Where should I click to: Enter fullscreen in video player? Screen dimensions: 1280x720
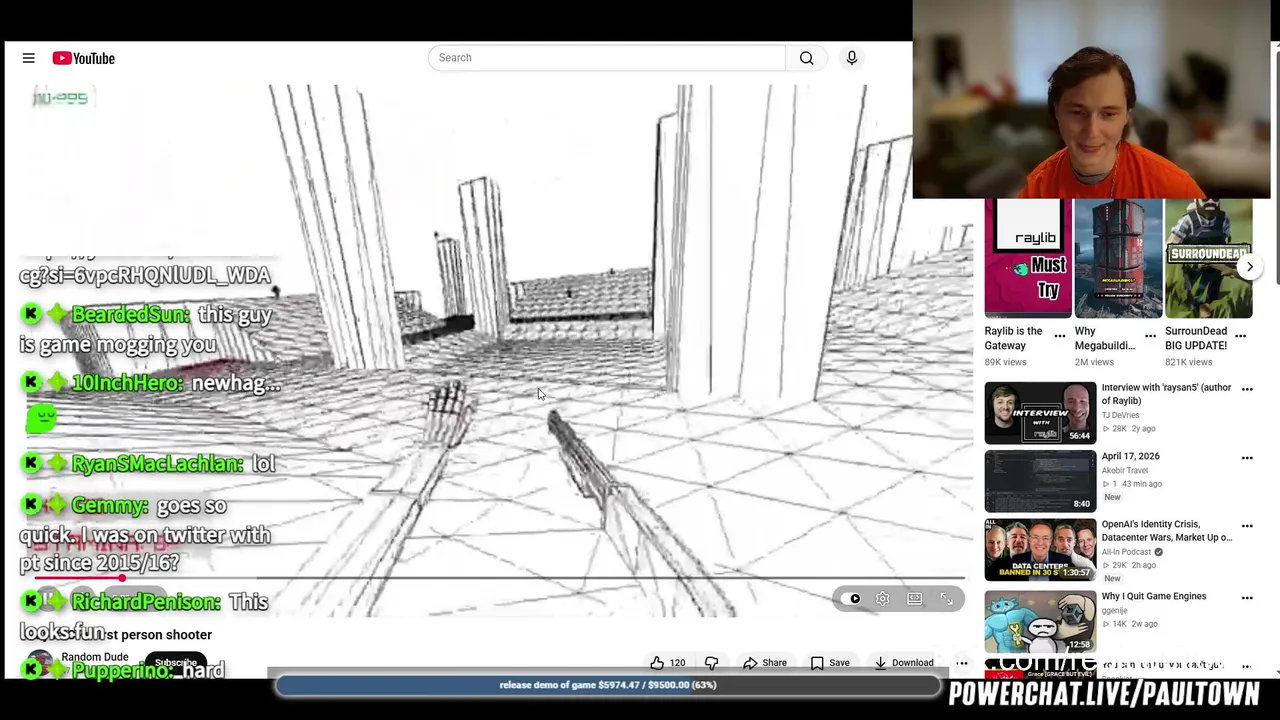(946, 599)
